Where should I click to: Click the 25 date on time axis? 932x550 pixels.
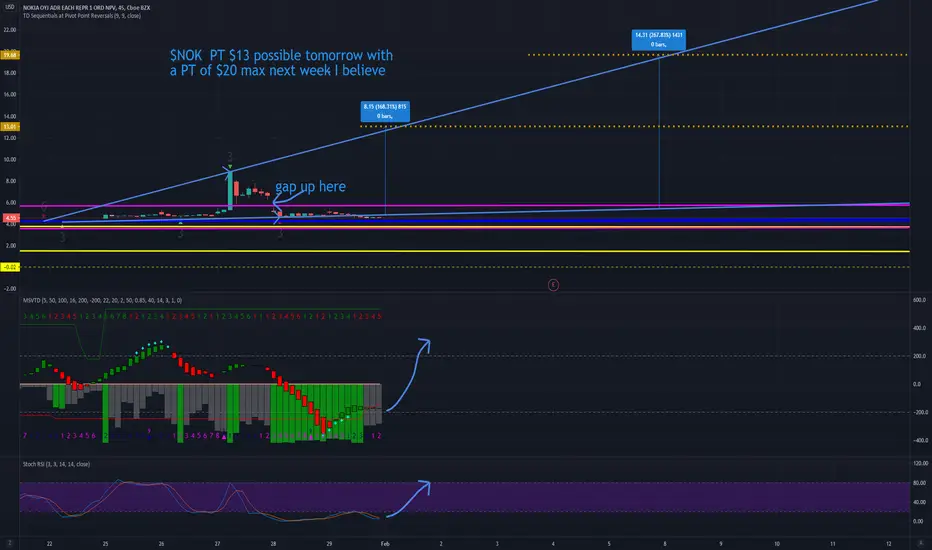click(x=105, y=543)
